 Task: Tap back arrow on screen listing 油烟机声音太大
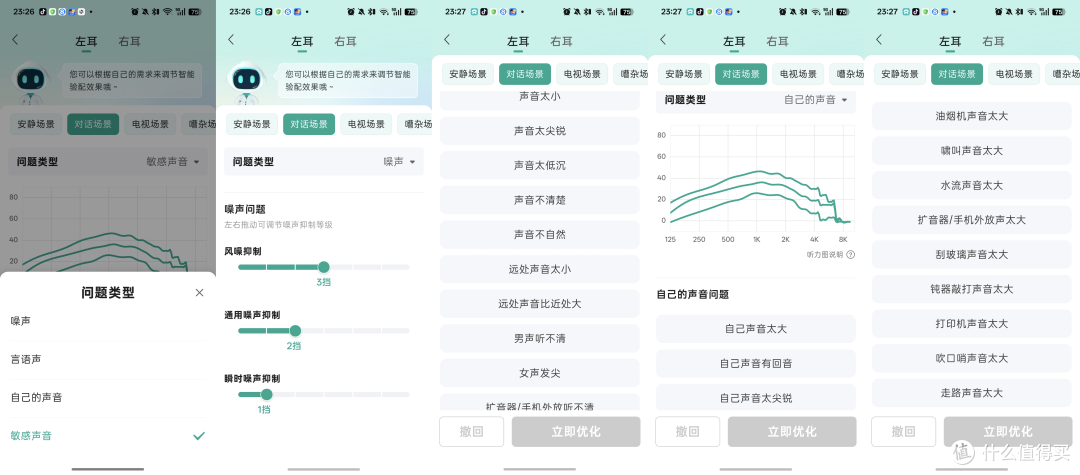tap(879, 40)
